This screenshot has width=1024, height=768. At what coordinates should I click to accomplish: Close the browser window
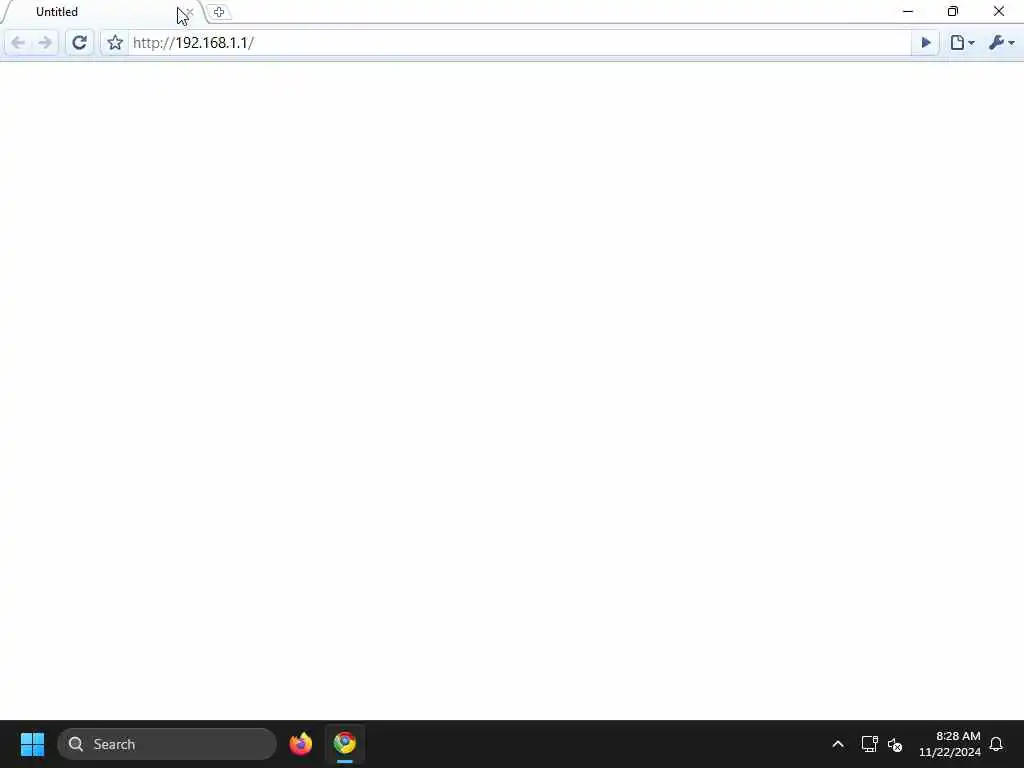click(x=999, y=11)
